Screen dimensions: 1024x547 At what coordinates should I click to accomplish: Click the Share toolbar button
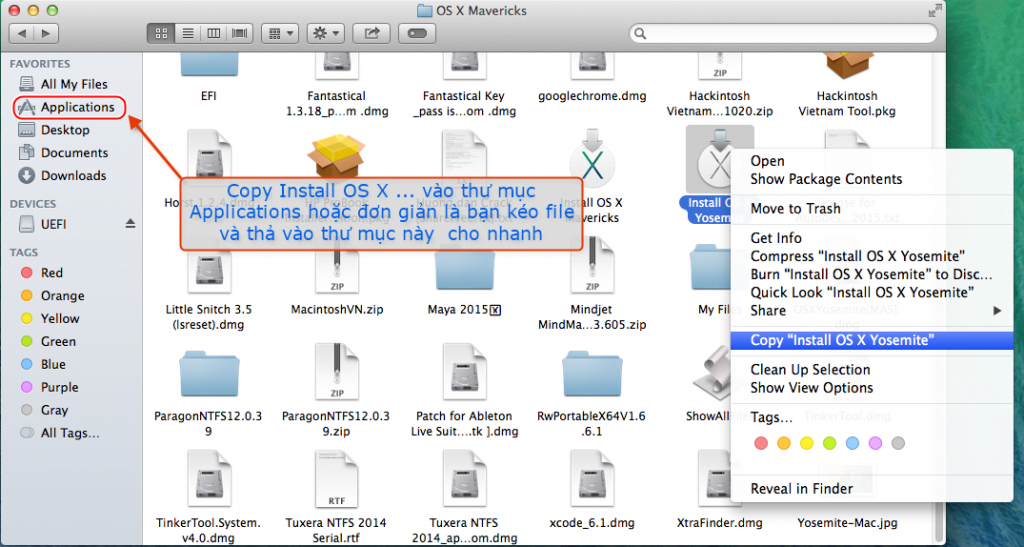372,33
